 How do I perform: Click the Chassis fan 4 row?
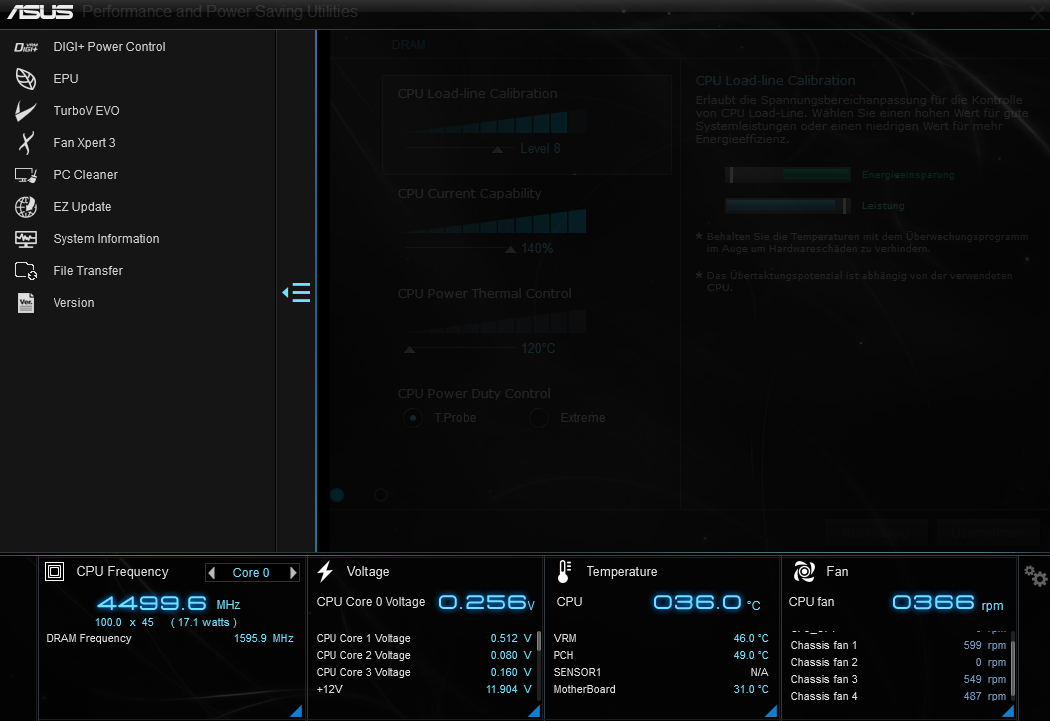coord(898,696)
